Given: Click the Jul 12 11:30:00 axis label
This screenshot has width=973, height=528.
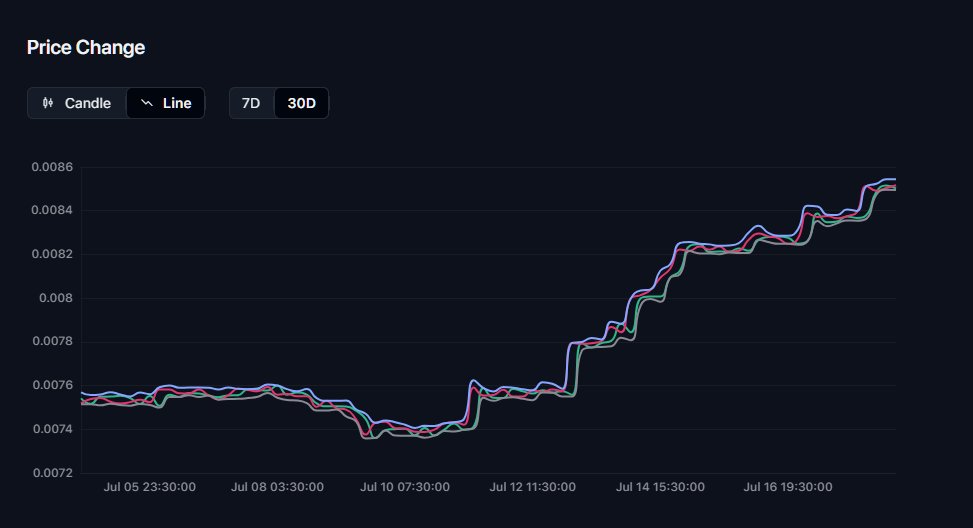Looking at the screenshot, I should (532, 487).
